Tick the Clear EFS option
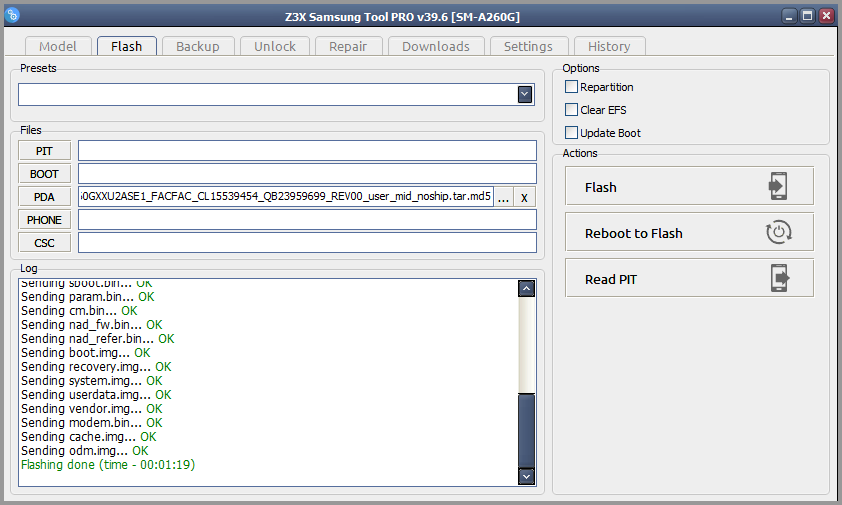The image size is (842, 505). point(571,110)
